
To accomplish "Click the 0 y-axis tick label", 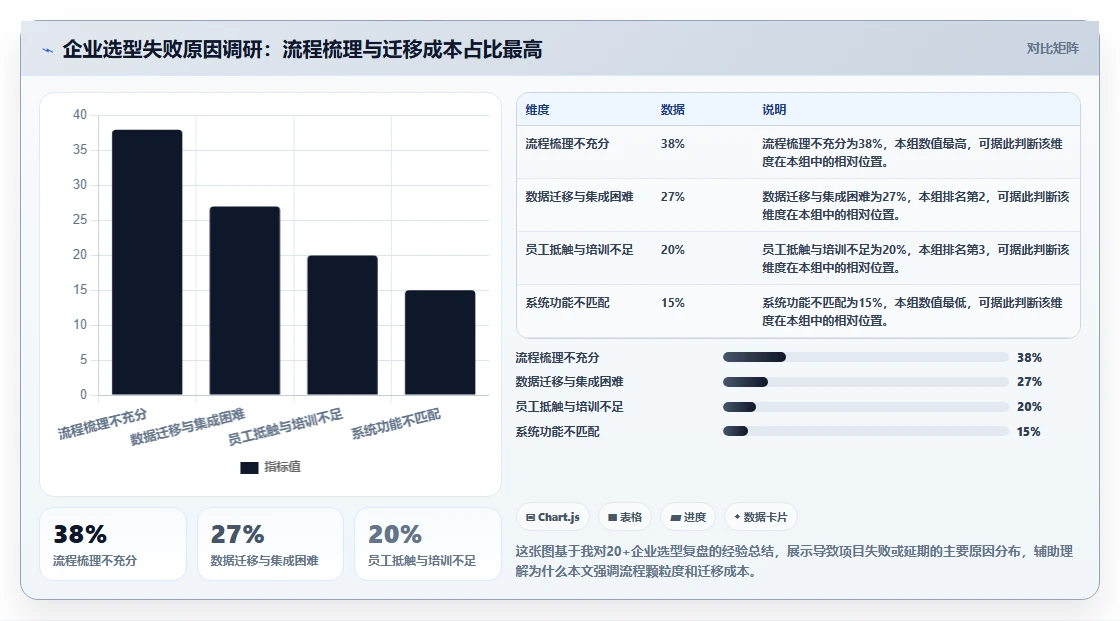I will [84, 394].
